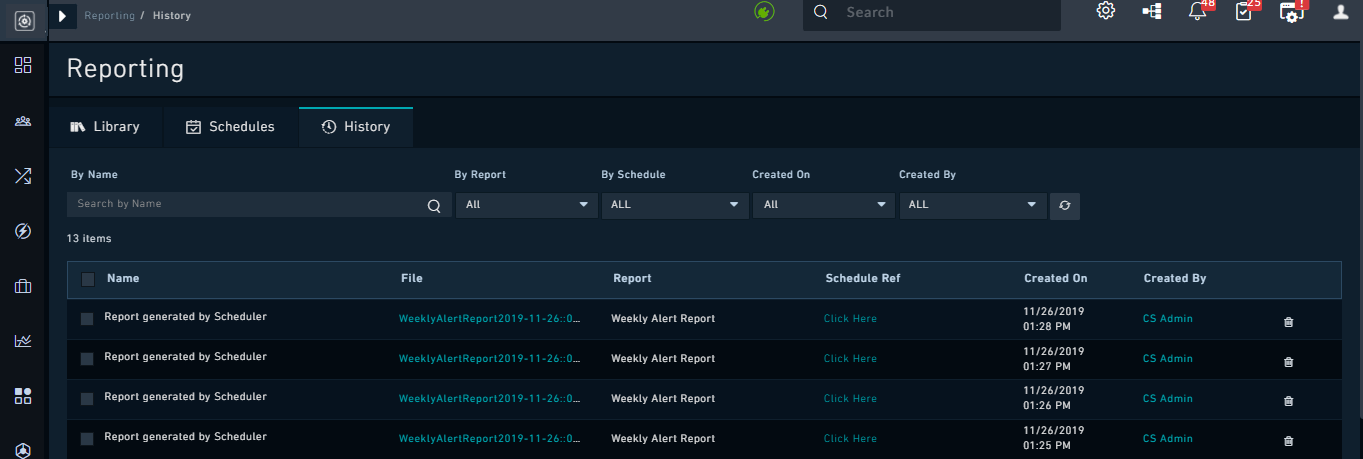Open the lightning bolt icon in sidebar
The height and width of the screenshot is (459, 1363).
23,231
